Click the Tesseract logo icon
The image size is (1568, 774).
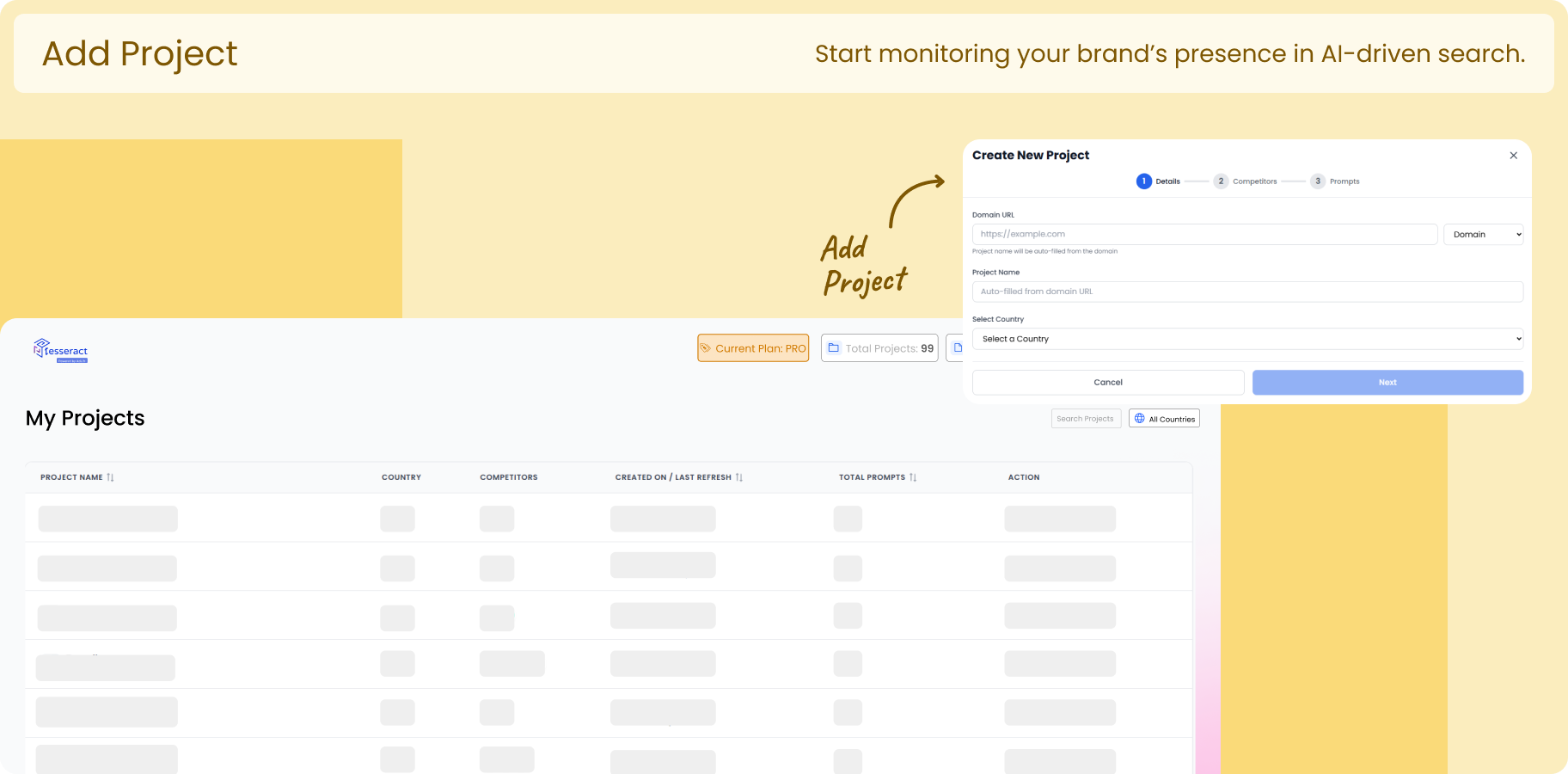[42, 349]
